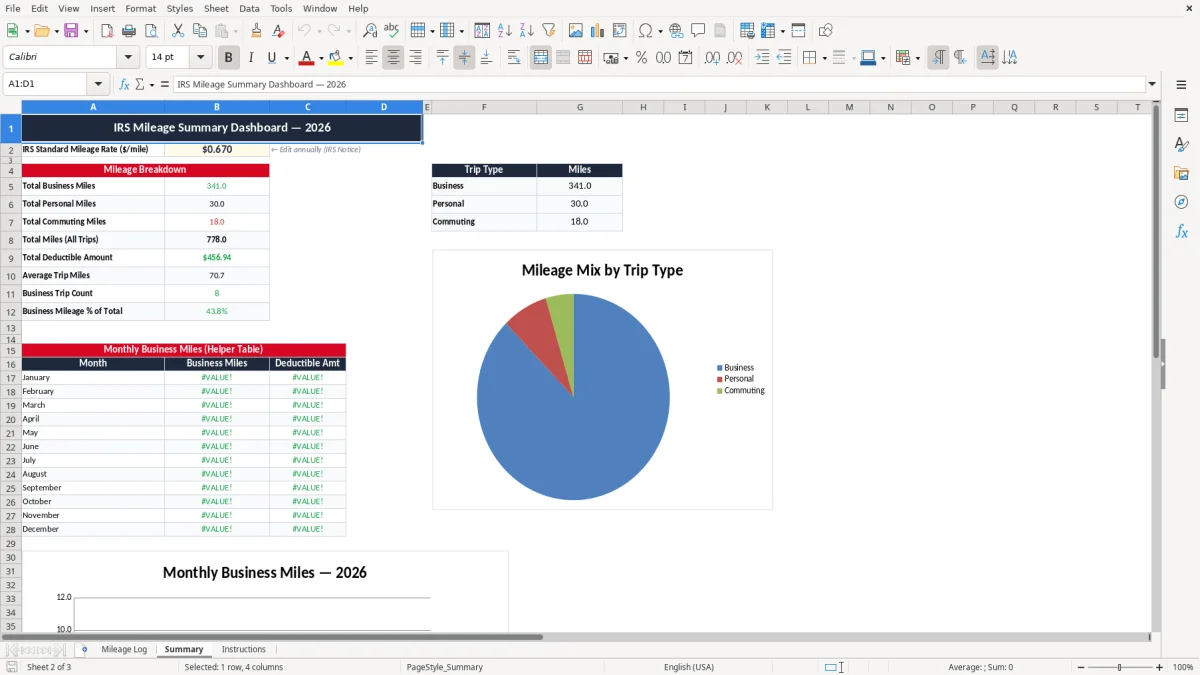The image size is (1200, 675).
Task: Open sidebar Navigator compass icon
Action: pos(1181,202)
